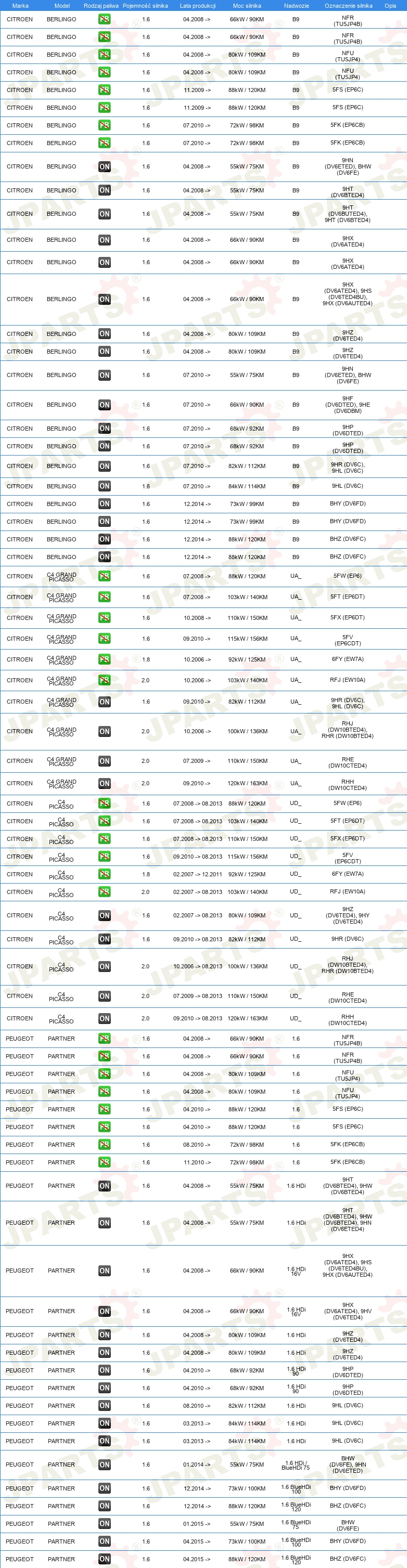This screenshot has width=407, height=1568.
Task: Click ON diesel icon in Partner 82kW / 112KM row
Action: (104, 1405)
